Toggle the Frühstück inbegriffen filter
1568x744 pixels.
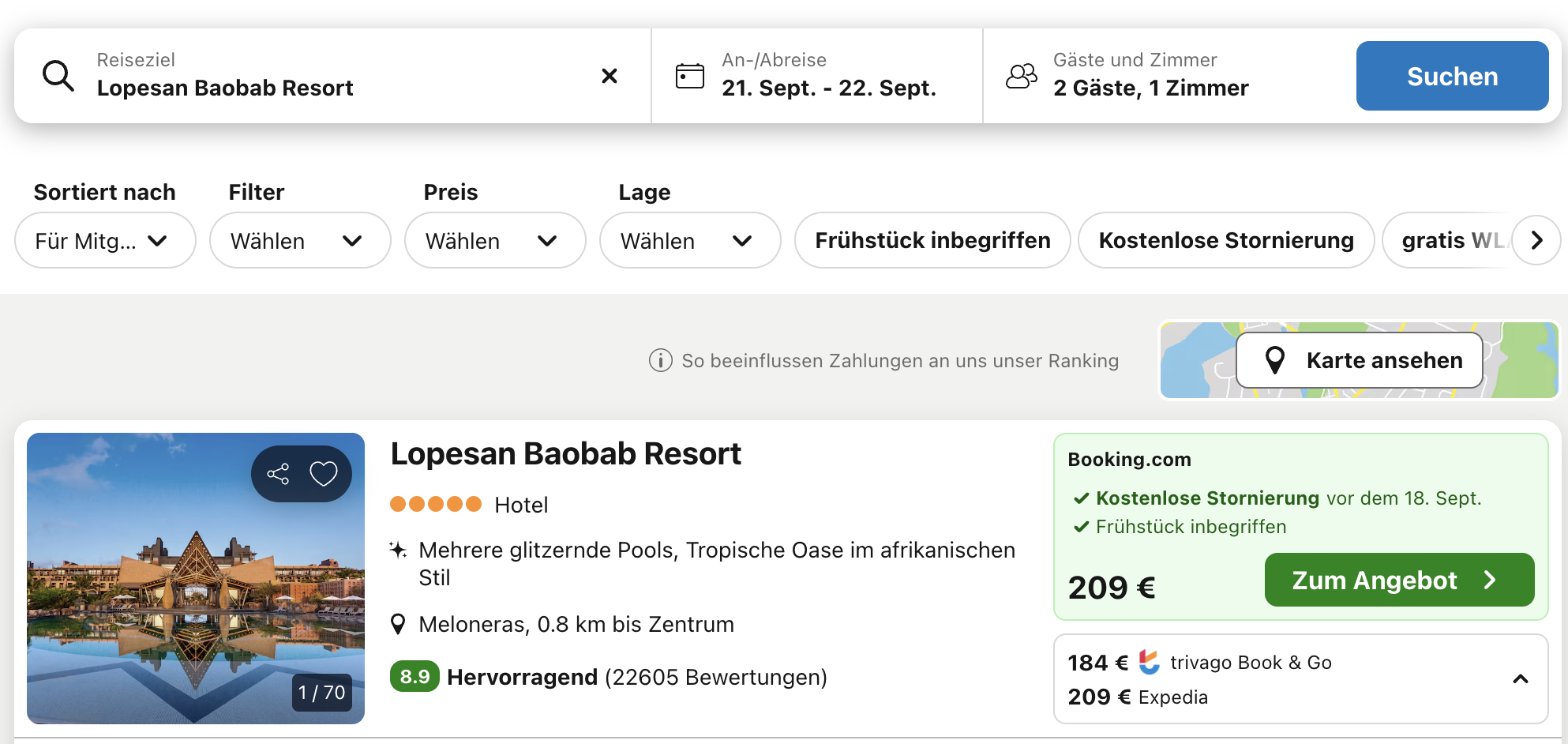[x=932, y=240]
